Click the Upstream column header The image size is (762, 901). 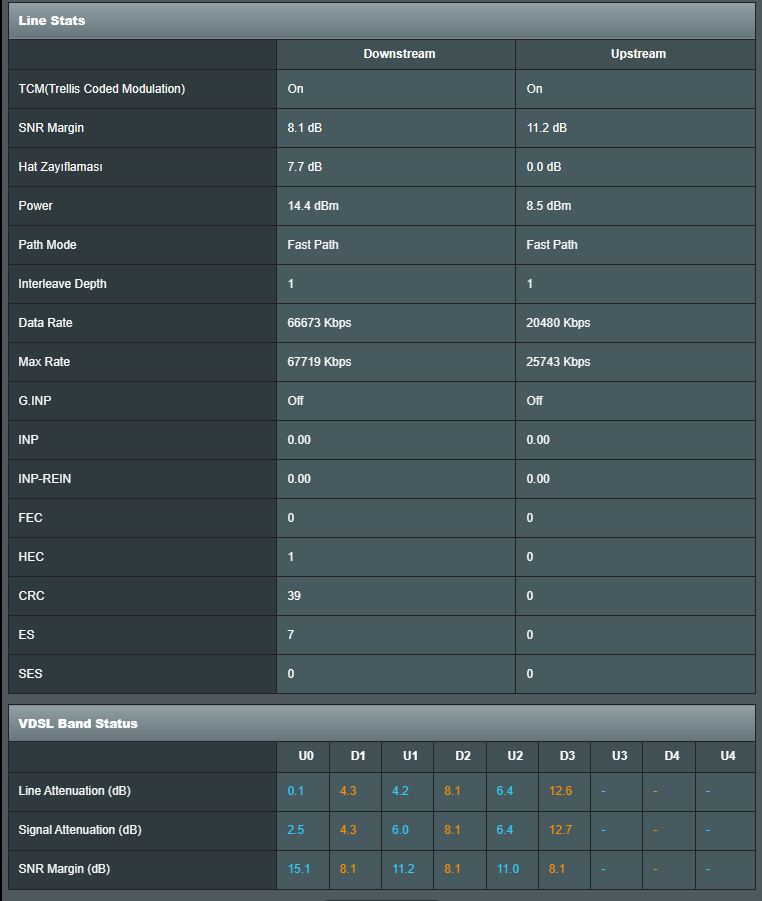[x=638, y=54]
